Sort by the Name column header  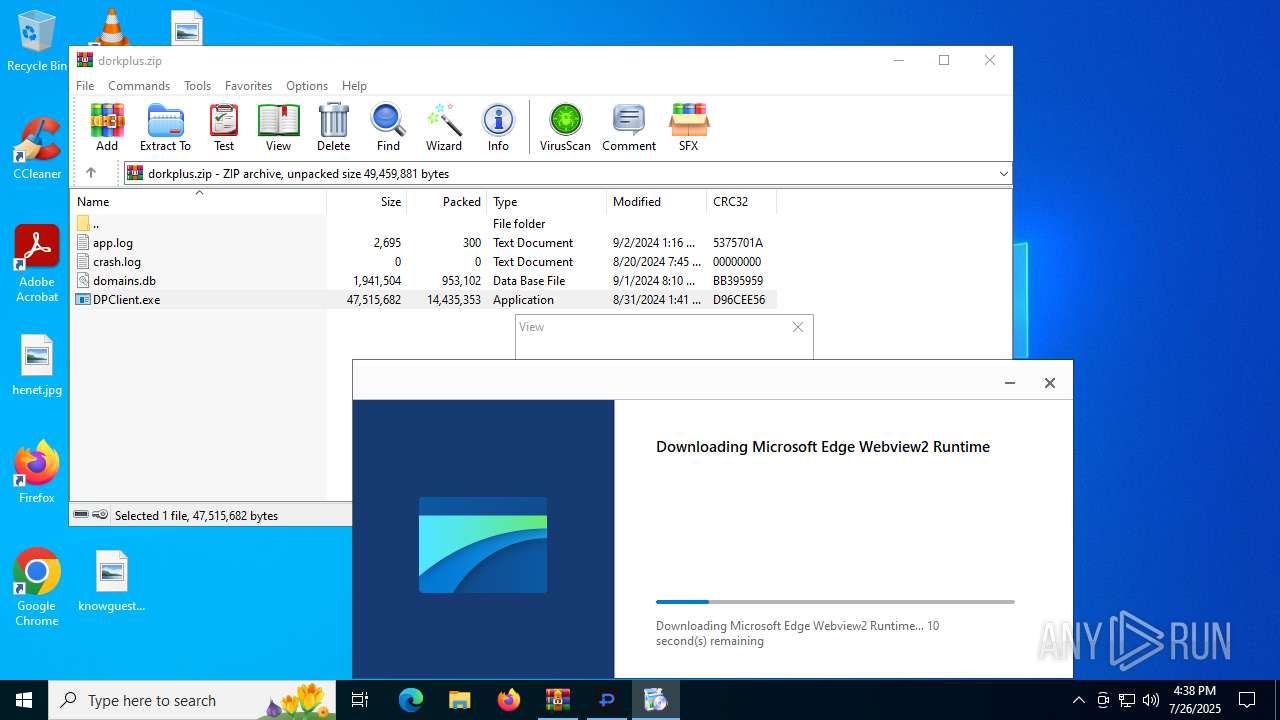[198, 202]
